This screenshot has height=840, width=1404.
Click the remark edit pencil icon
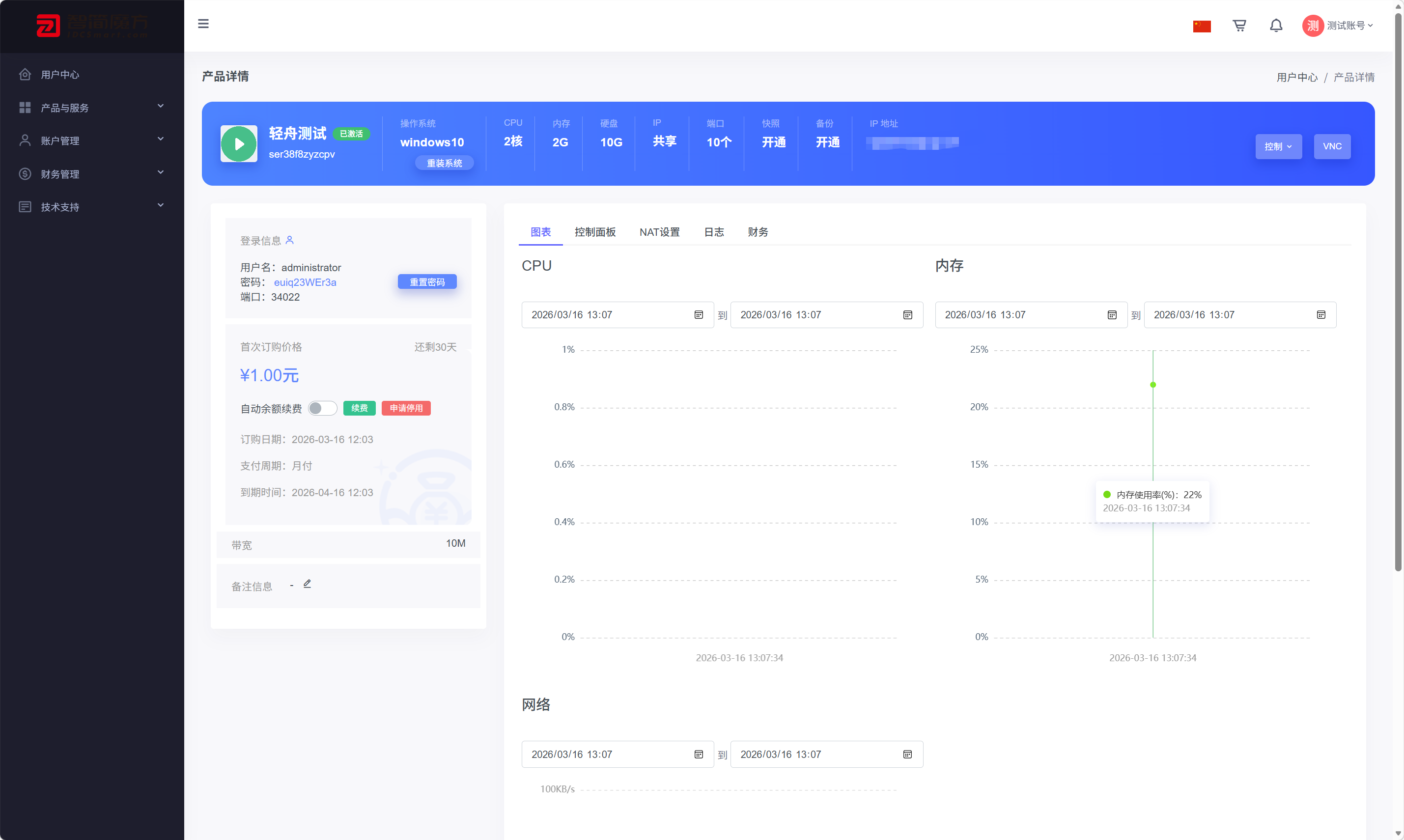[308, 584]
